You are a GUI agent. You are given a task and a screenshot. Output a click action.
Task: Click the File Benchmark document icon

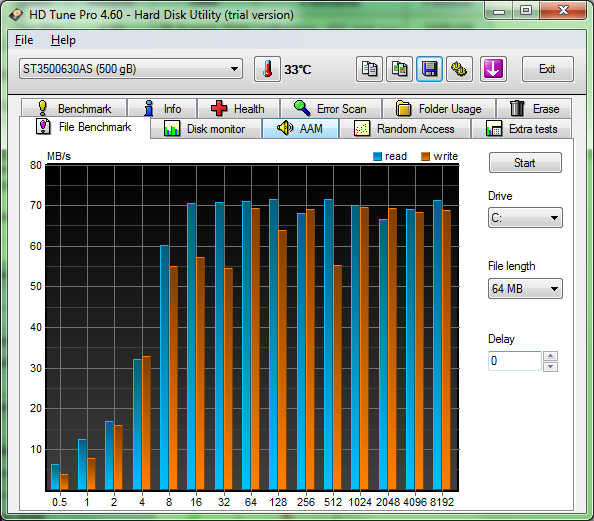43,127
